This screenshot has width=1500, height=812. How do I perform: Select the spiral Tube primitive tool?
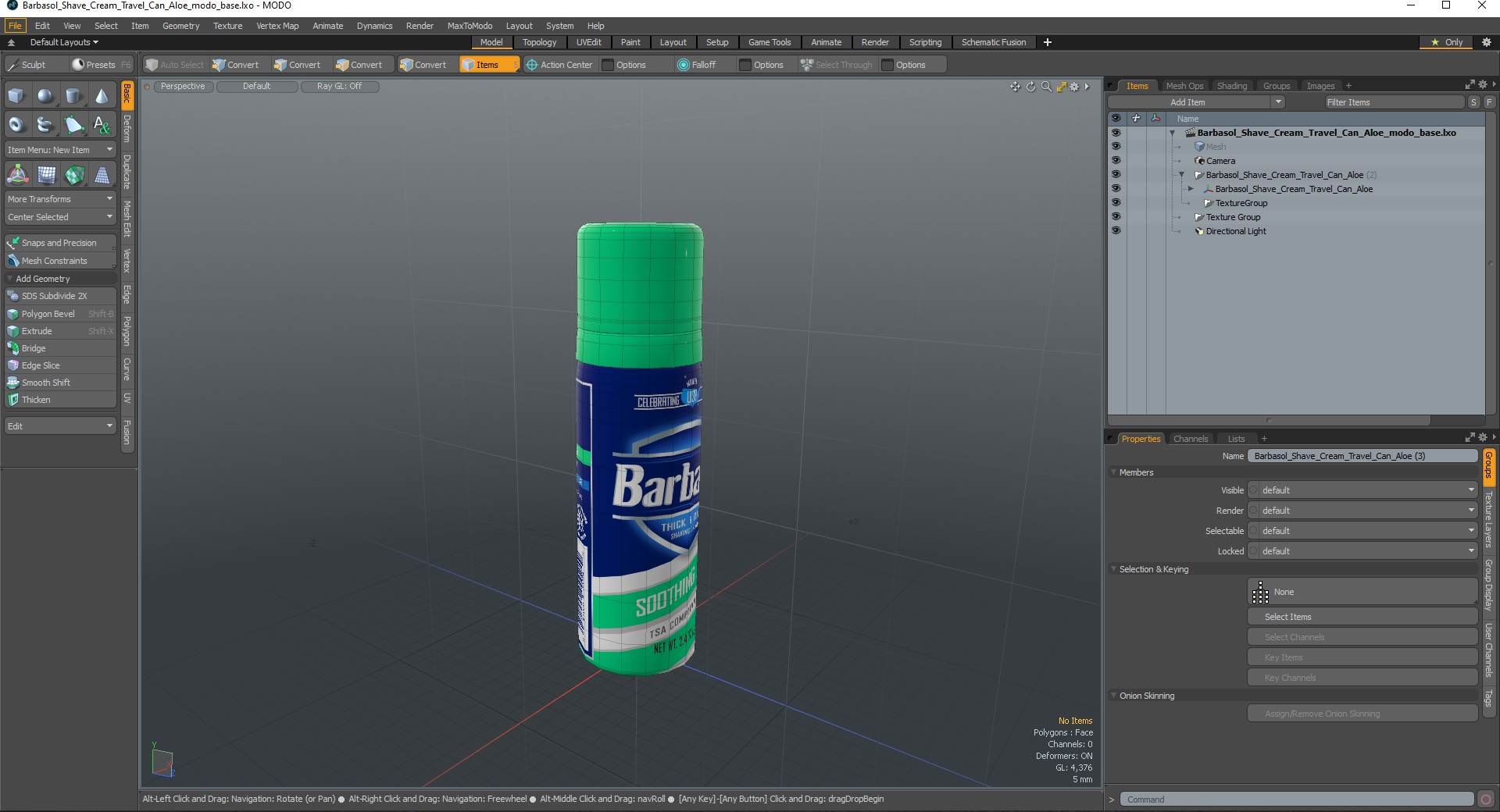coord(45,124)
